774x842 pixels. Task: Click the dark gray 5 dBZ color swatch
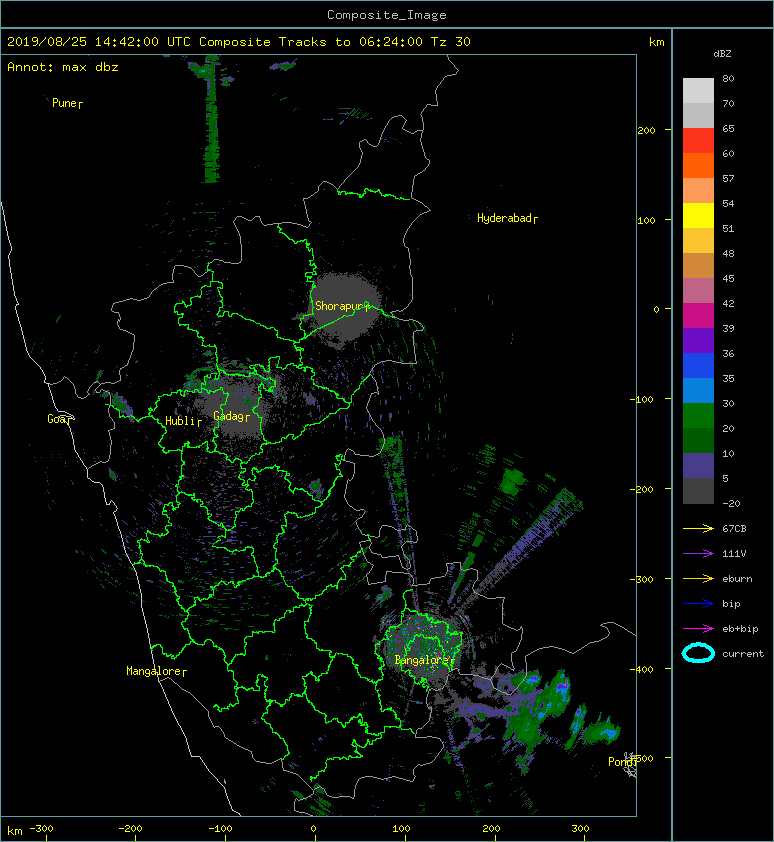[698, 491]
